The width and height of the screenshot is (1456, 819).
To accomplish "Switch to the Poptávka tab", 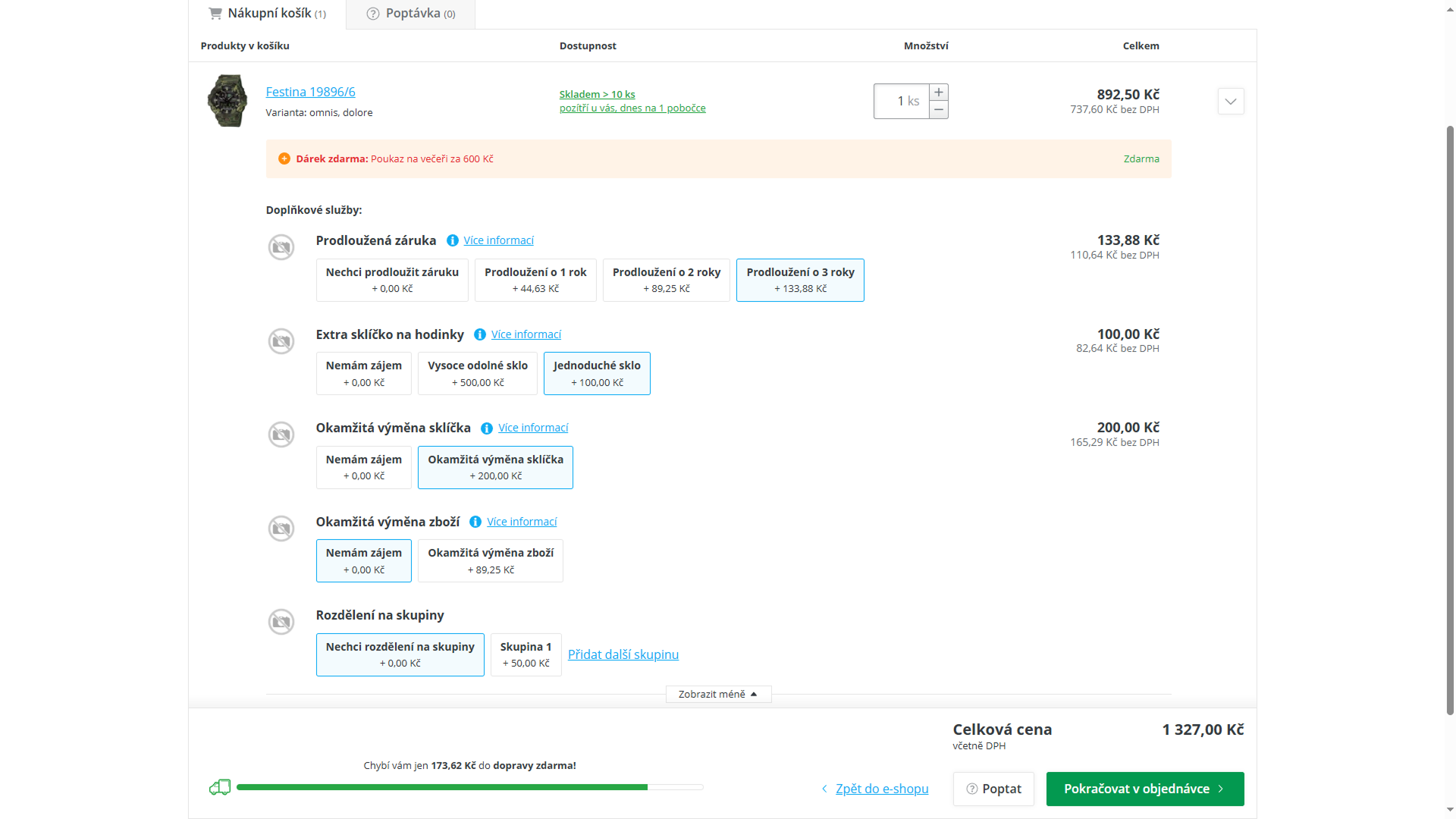I will click(x=411, y=14).
